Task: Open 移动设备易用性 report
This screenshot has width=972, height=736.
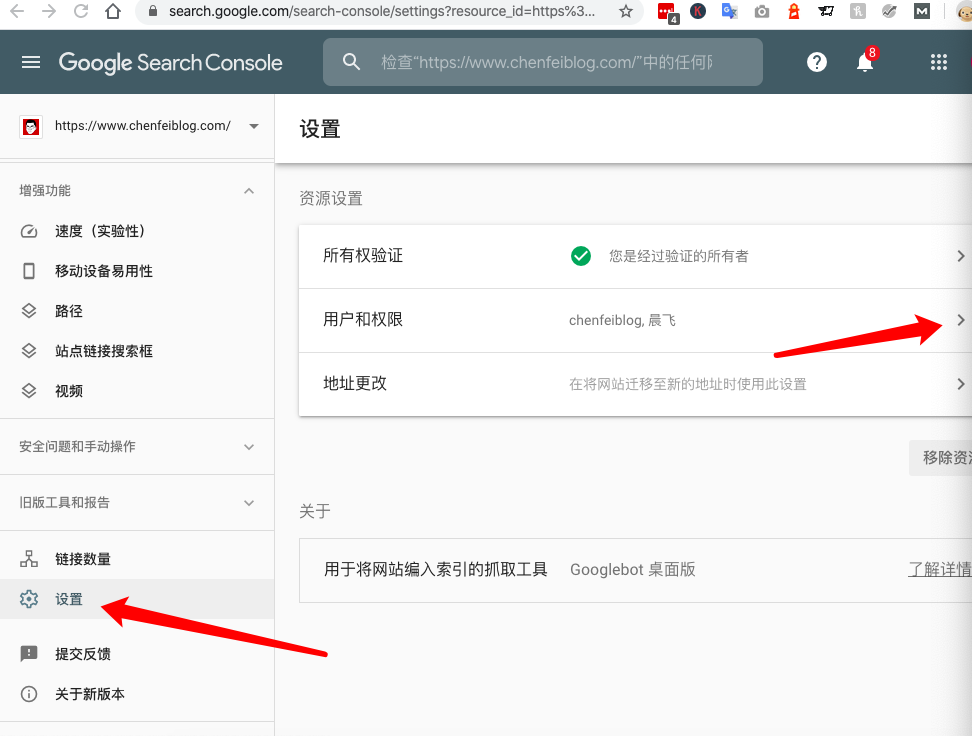Action: (x=137, y=271)
